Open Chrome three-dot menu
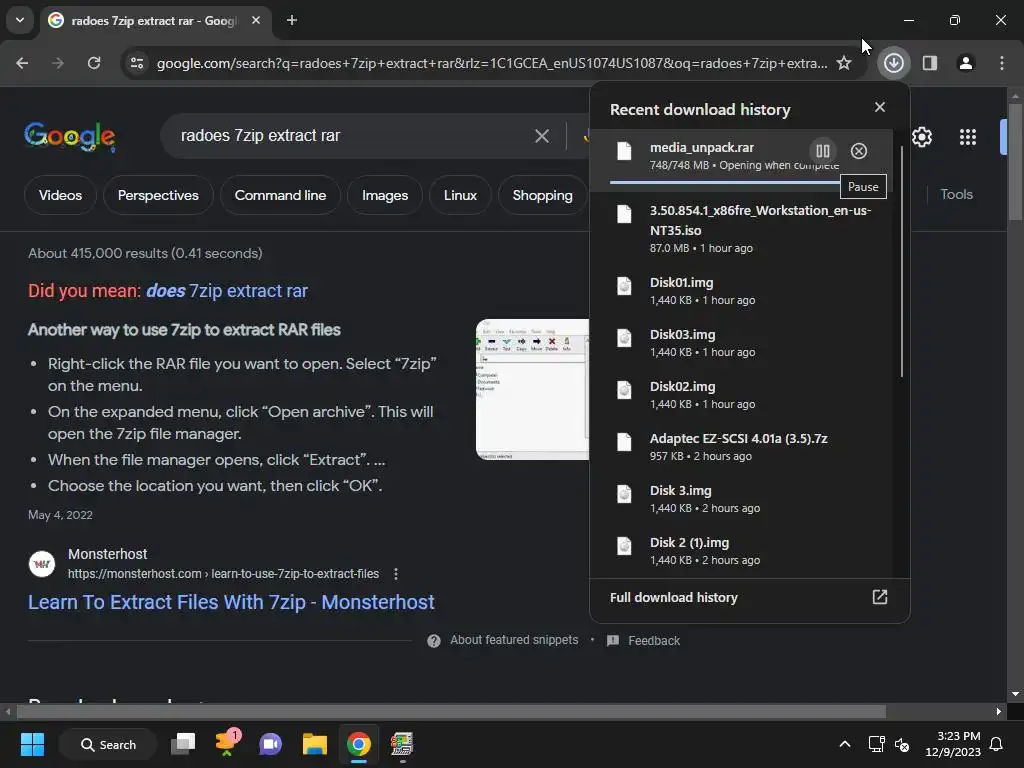 (x=1001, y=63)
